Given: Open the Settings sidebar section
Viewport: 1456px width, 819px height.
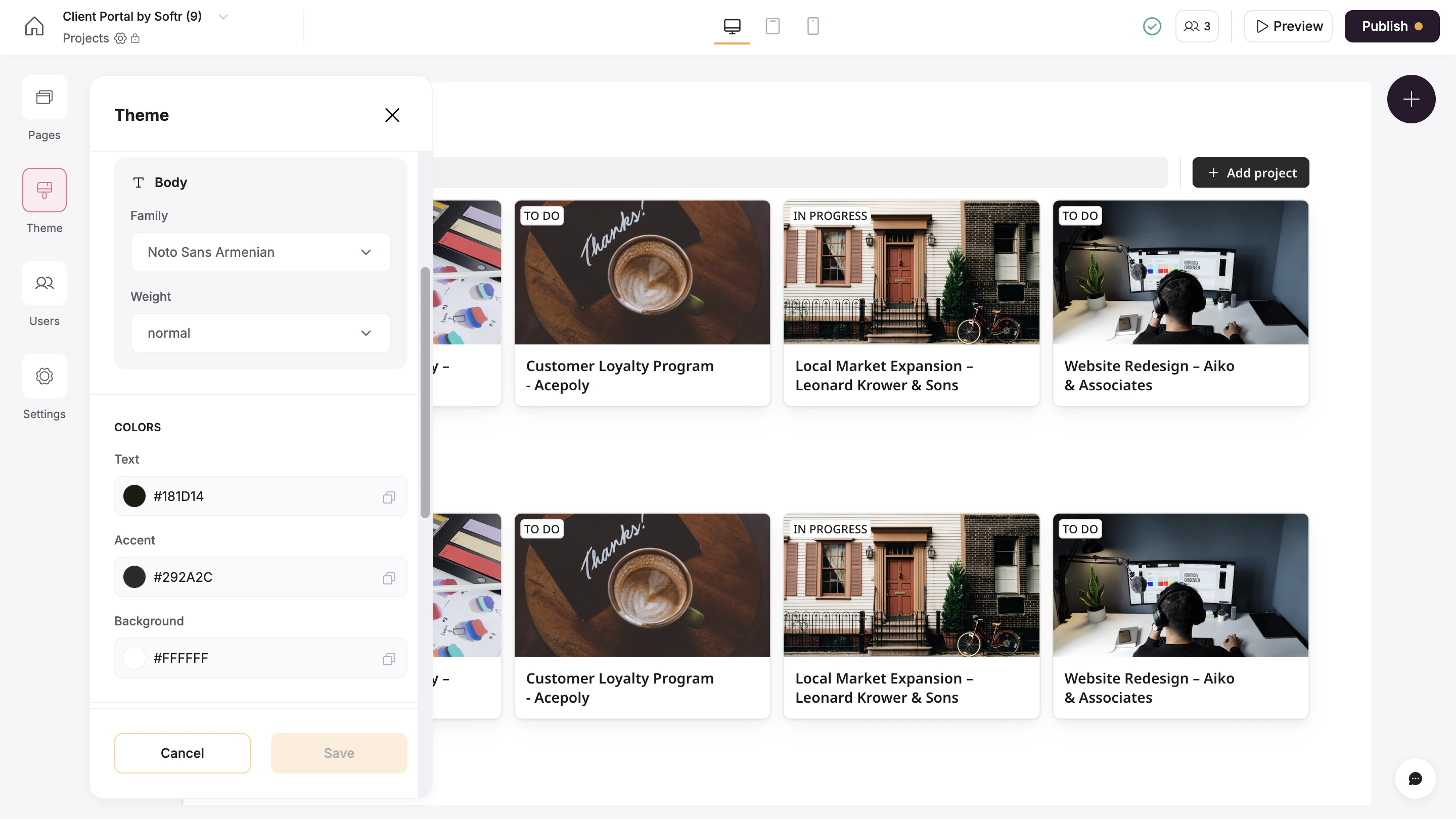Looking at the screenshot, I should (44, 377).
